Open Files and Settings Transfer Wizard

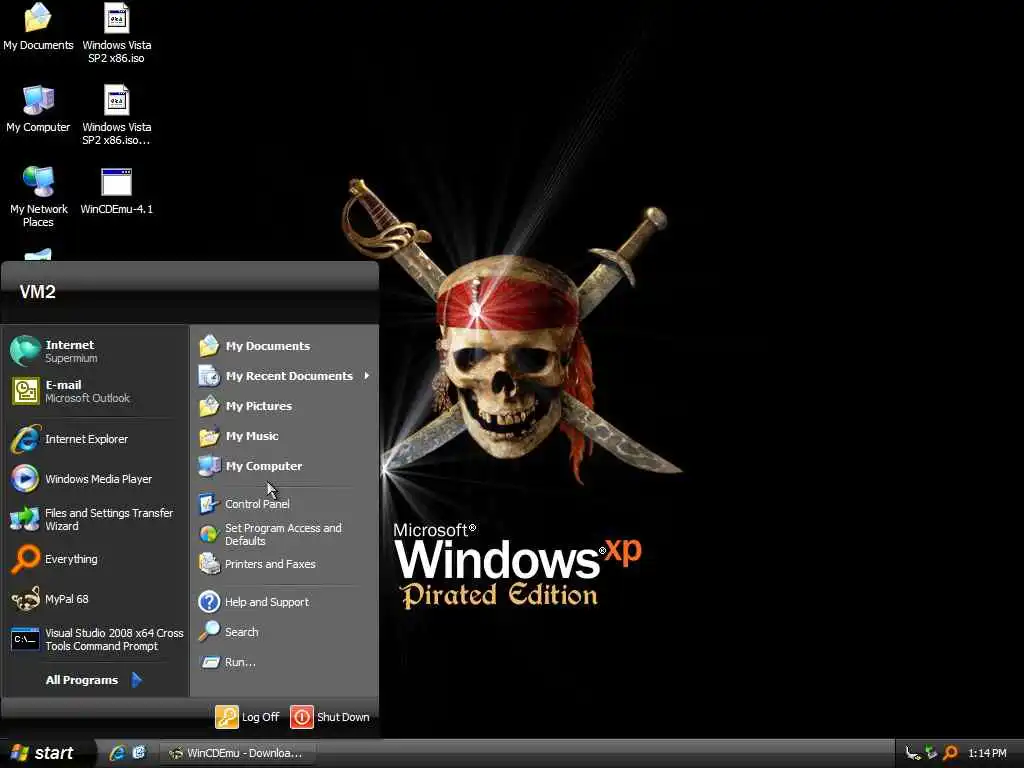95,519
